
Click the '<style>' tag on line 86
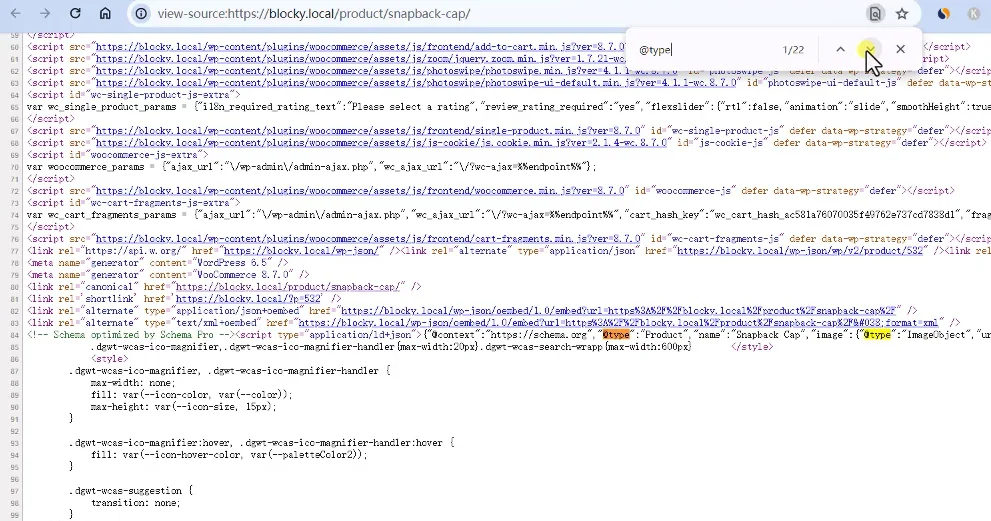coord(109,359)
